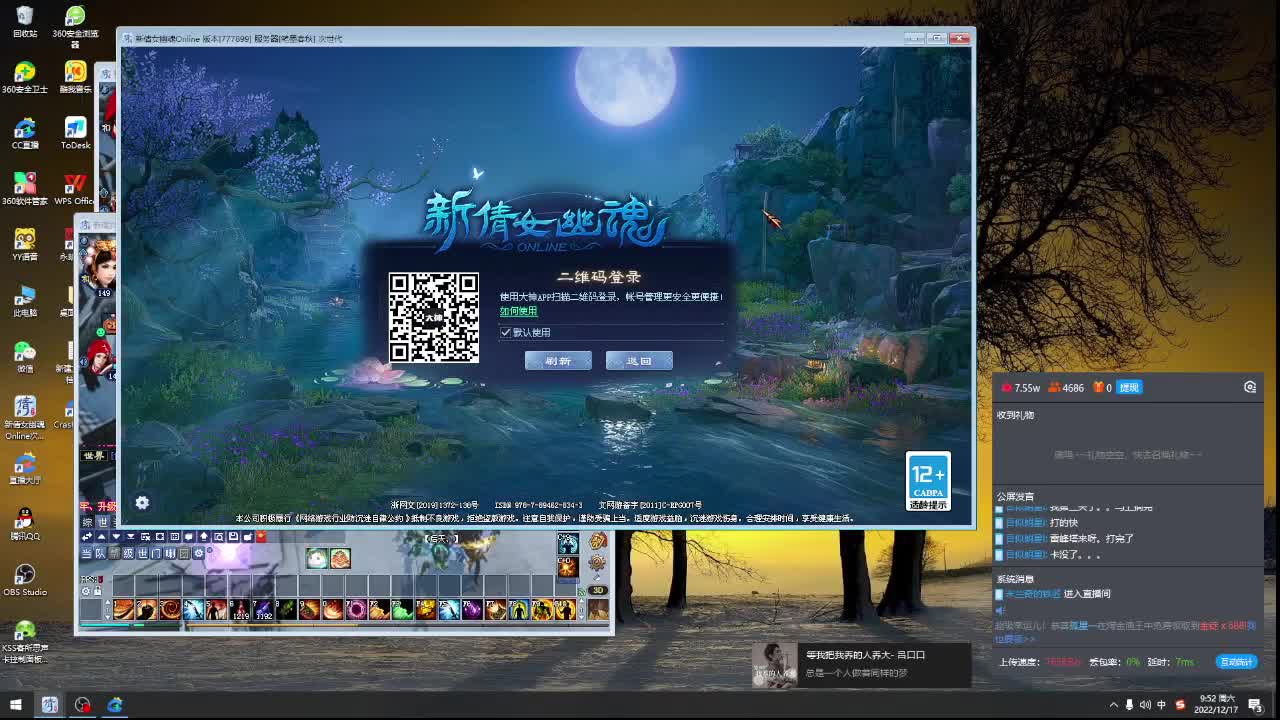Open OBS icon in the taskbar
This screenshot has width=1280, height=720.
point(82,704)
